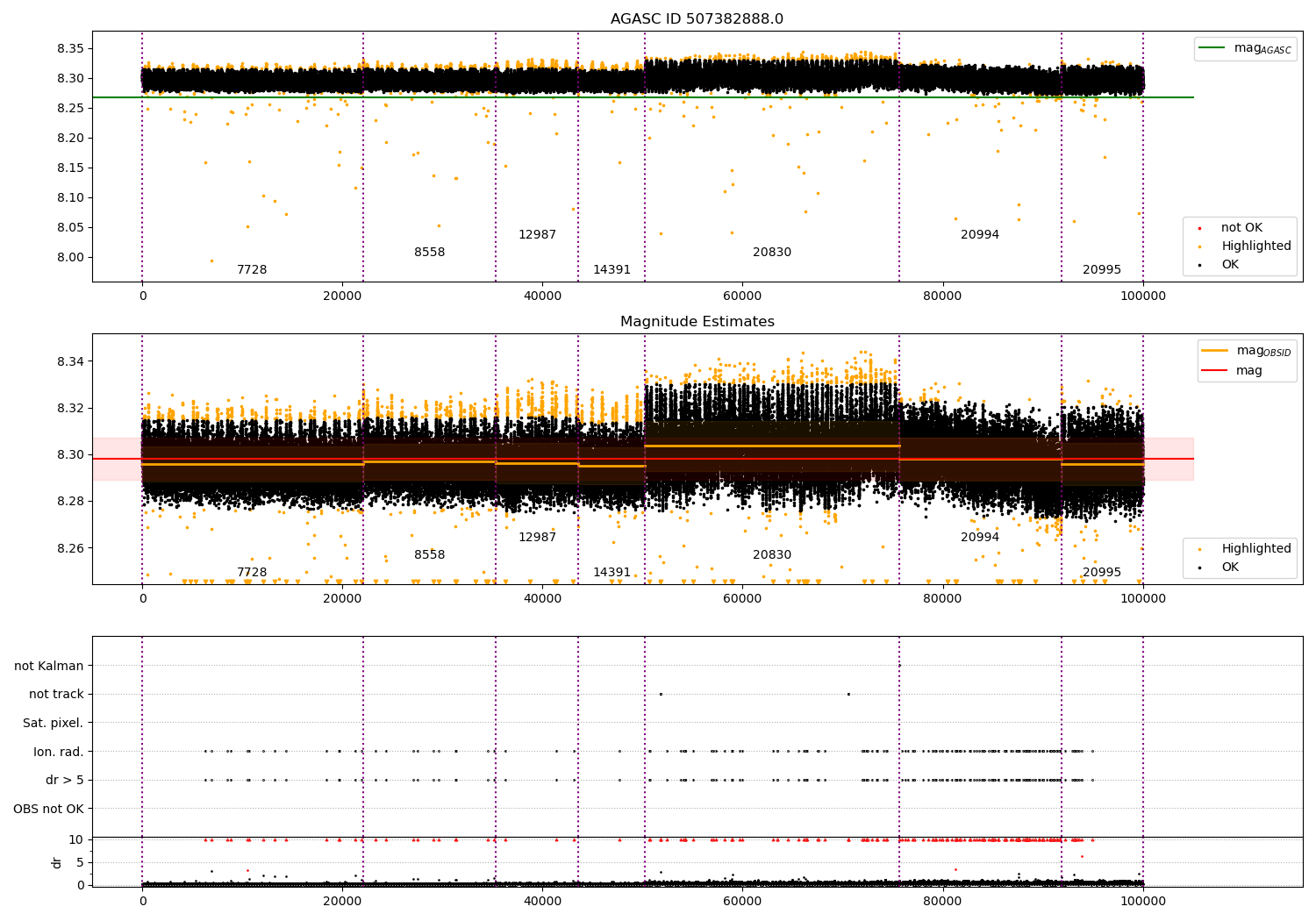Click the 8.00 y-axis tick in top plot

[70, 258]
